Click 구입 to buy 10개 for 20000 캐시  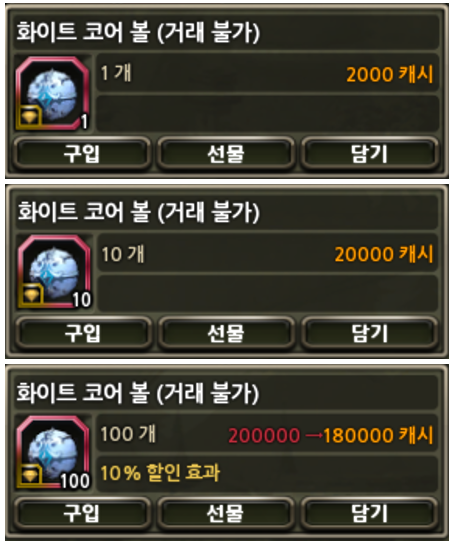click(x=83, y=334)
